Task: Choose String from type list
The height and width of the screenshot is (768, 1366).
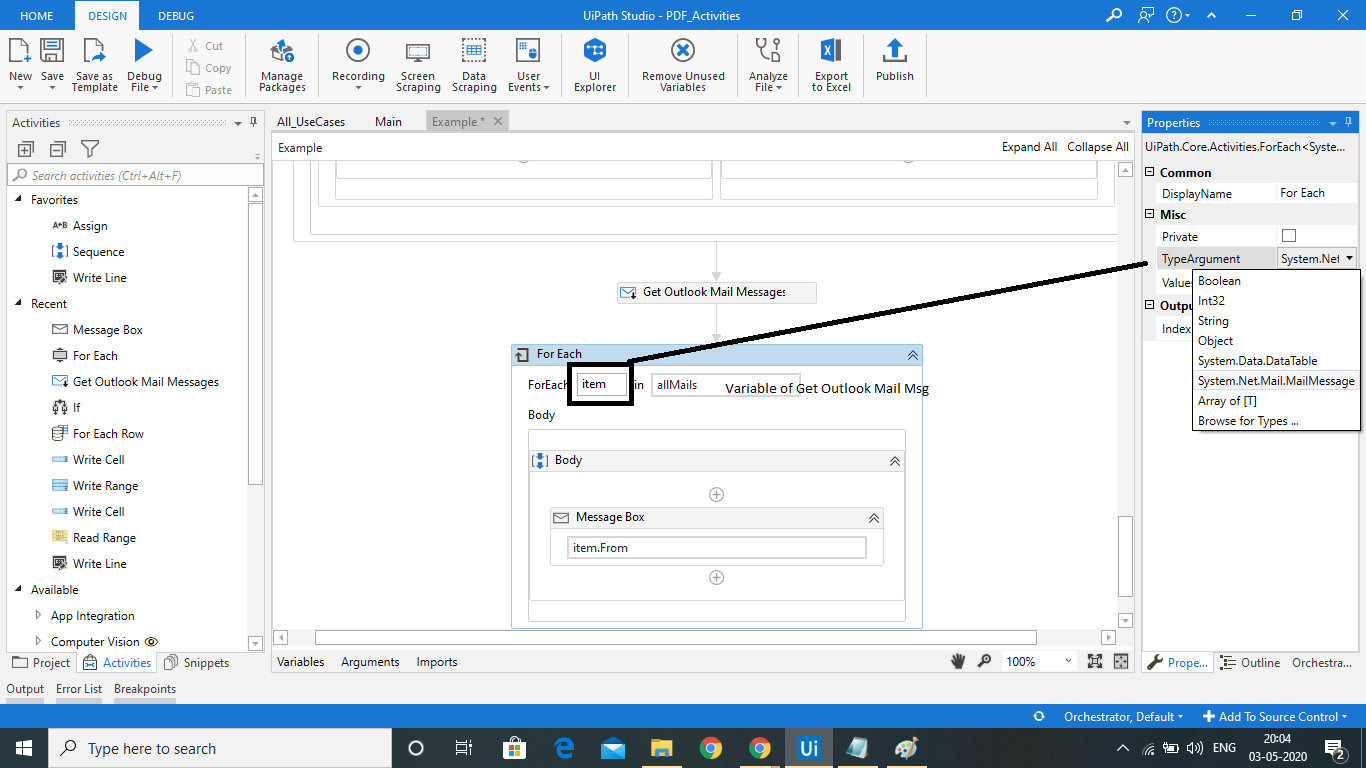Action: pyautogui.click(x=1213, y=321)
